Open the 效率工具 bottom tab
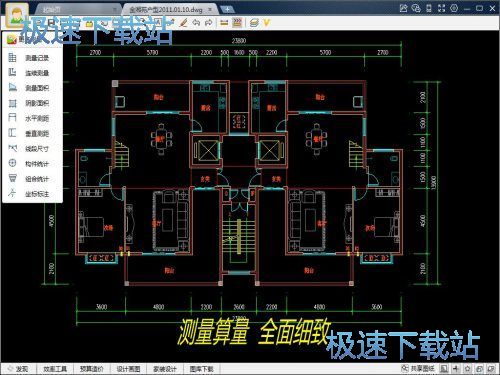 pyautogui.click(x=55, y=369)
